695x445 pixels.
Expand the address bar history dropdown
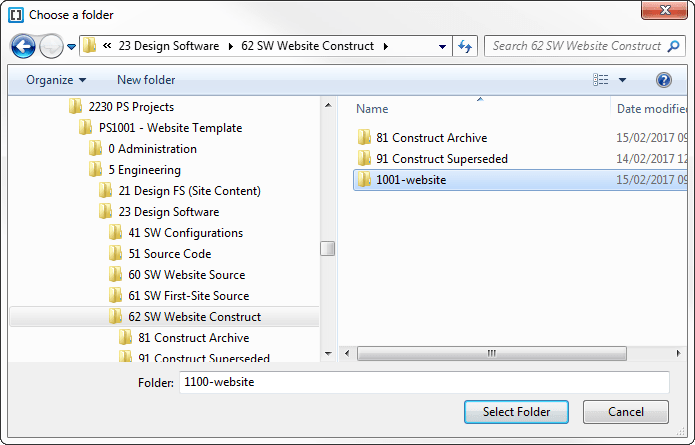442,47
